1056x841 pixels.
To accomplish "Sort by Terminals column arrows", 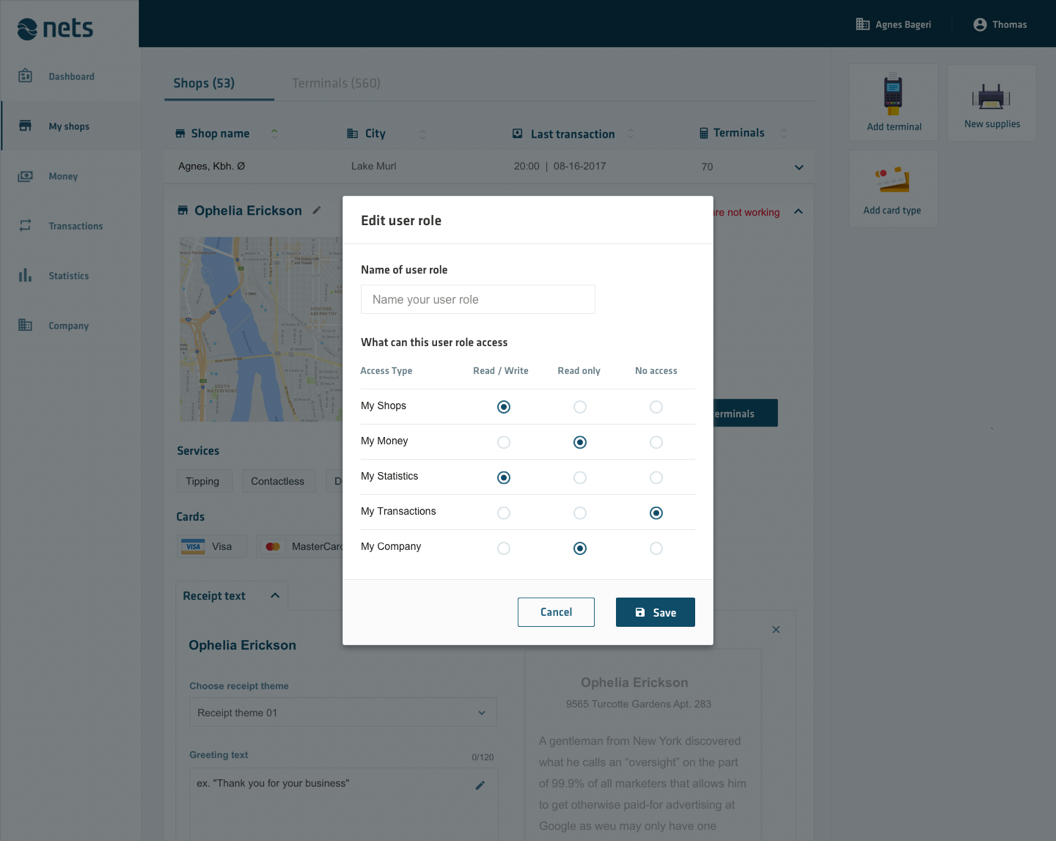I will [x=783, y=133].
